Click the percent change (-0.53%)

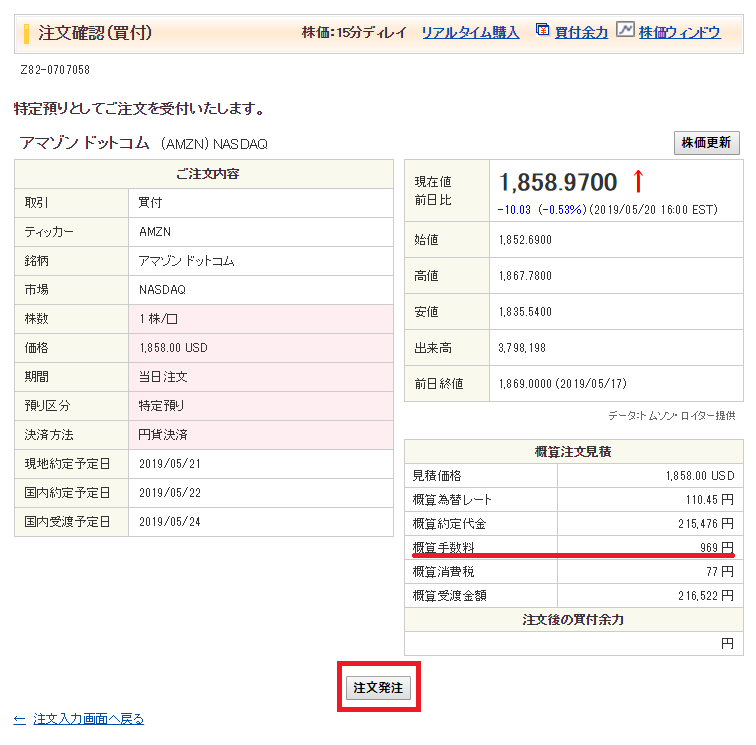[x=562, y=210]
